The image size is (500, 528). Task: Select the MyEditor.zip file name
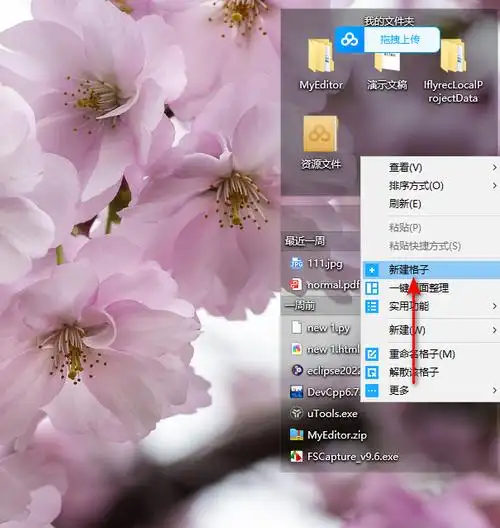(337, 435)
